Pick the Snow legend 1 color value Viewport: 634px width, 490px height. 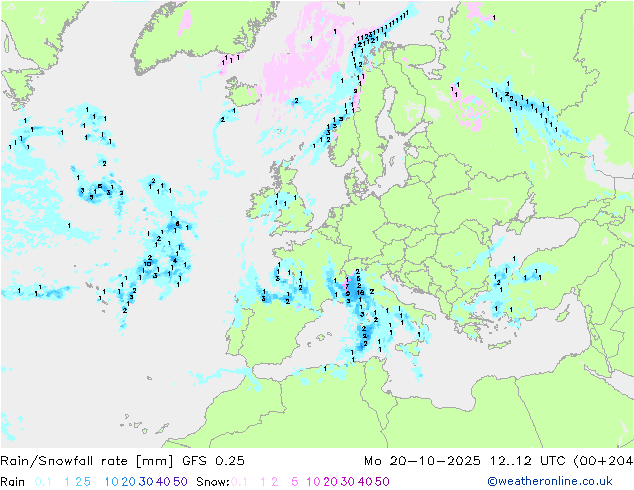(x=263, y=482)
